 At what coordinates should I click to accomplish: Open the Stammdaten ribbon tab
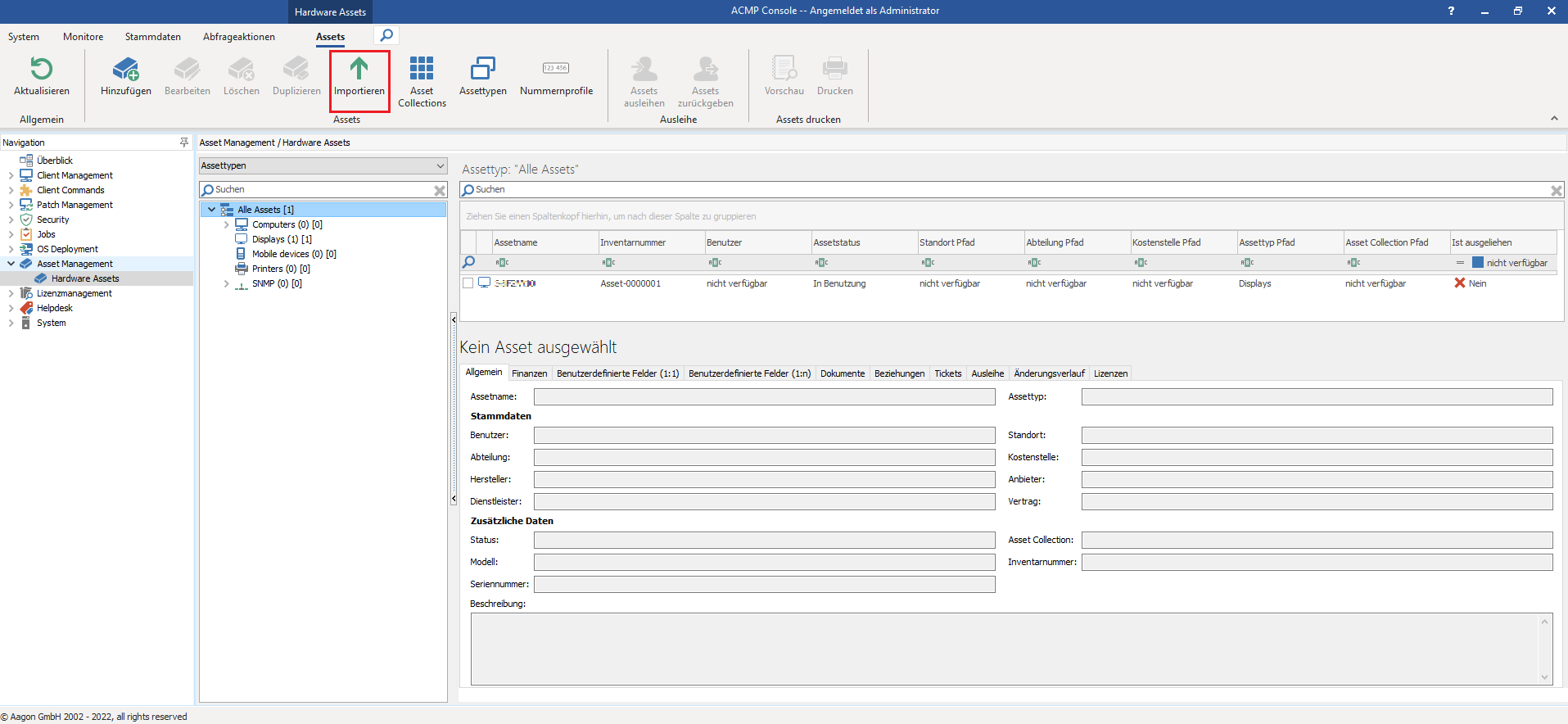click(152, 37)
